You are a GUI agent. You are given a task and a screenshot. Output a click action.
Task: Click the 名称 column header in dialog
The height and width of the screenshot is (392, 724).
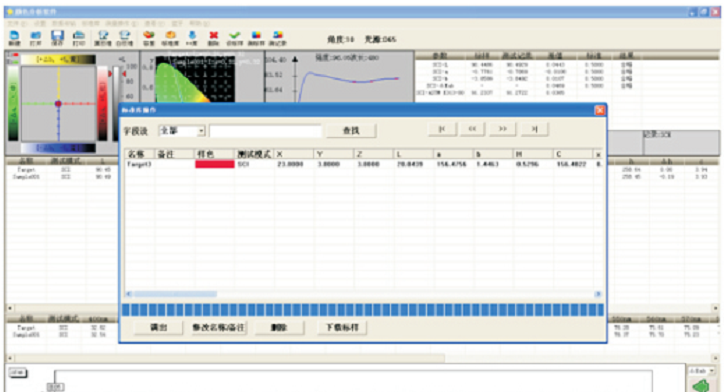pyautogui.click(x=140, y=154)
